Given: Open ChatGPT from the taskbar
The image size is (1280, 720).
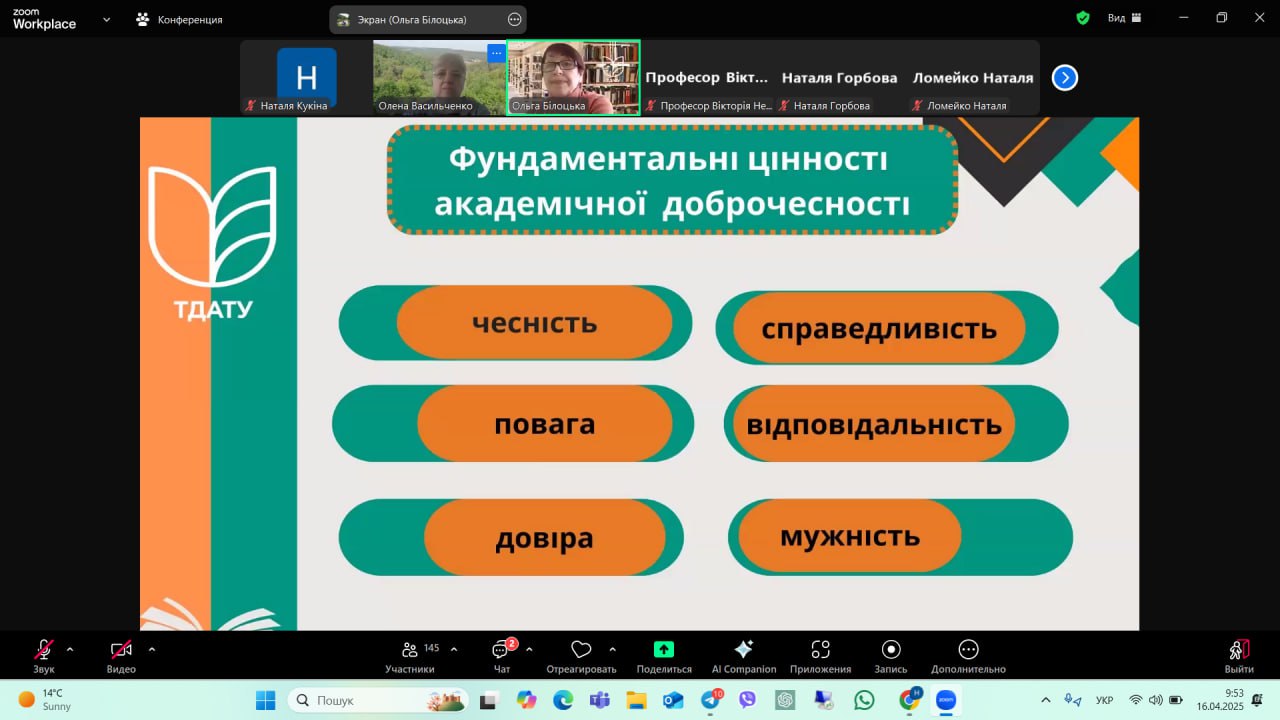Looking at the screenshot, I should pyautogui.click(x=785, y=700).
